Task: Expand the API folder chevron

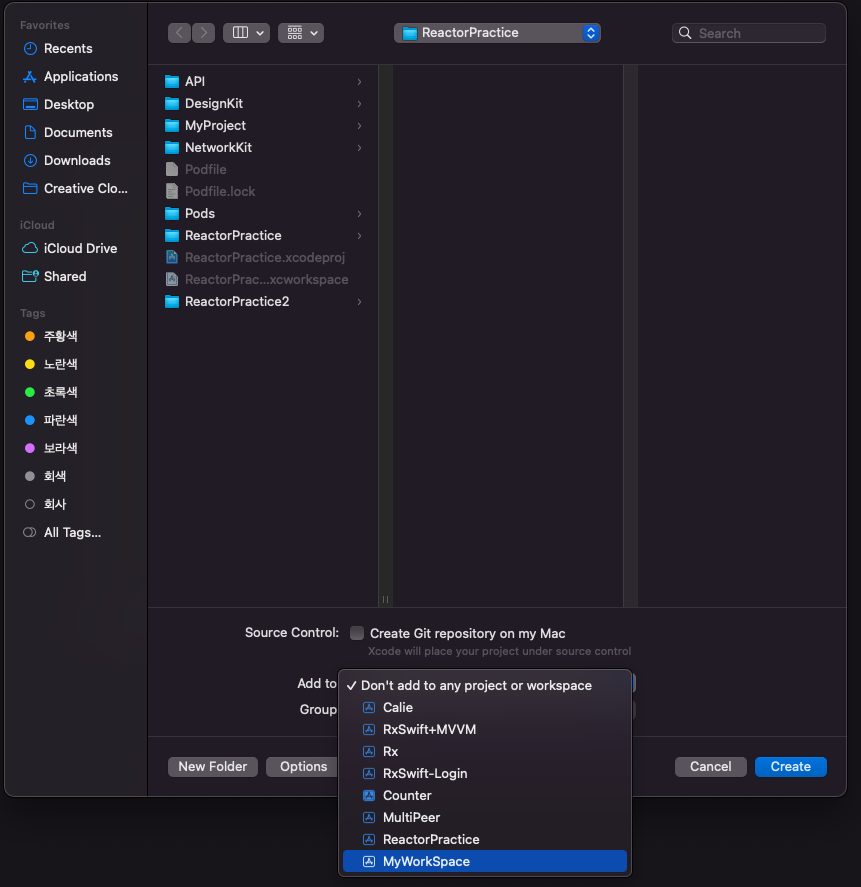Action: (x=359, y=81)
